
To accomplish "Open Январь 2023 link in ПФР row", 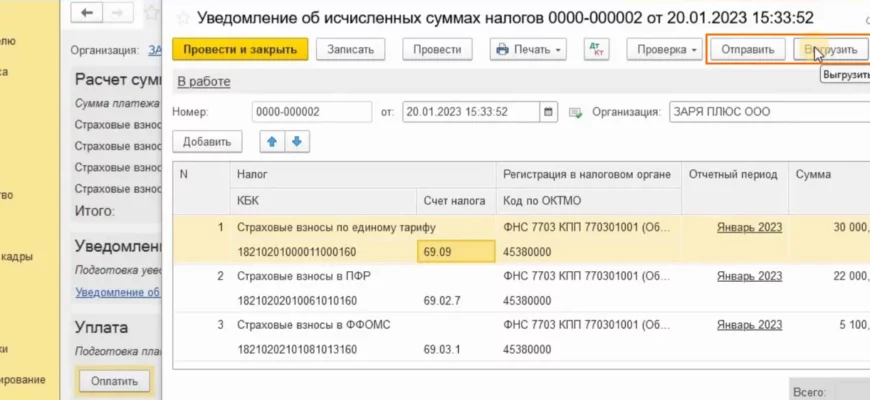I will [749, 276].
